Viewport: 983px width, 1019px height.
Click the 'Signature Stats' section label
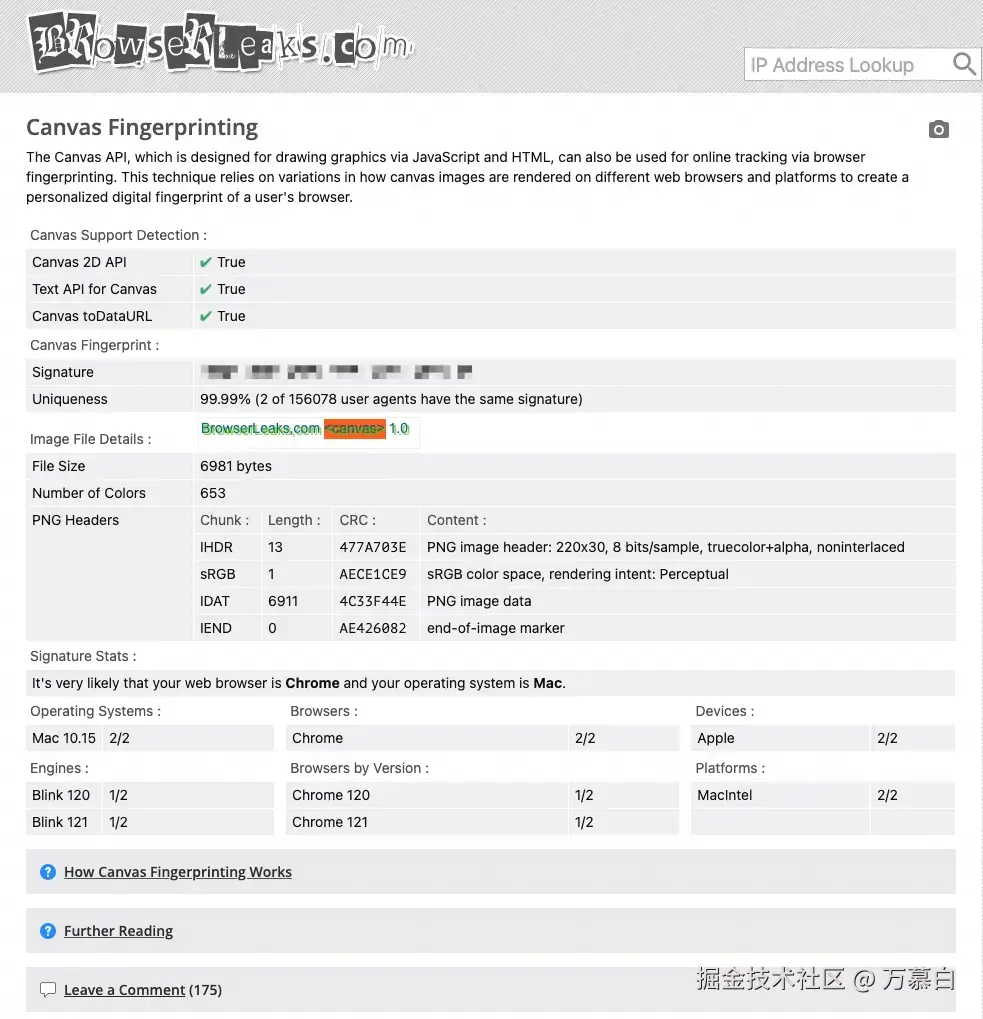pos(83,656)
